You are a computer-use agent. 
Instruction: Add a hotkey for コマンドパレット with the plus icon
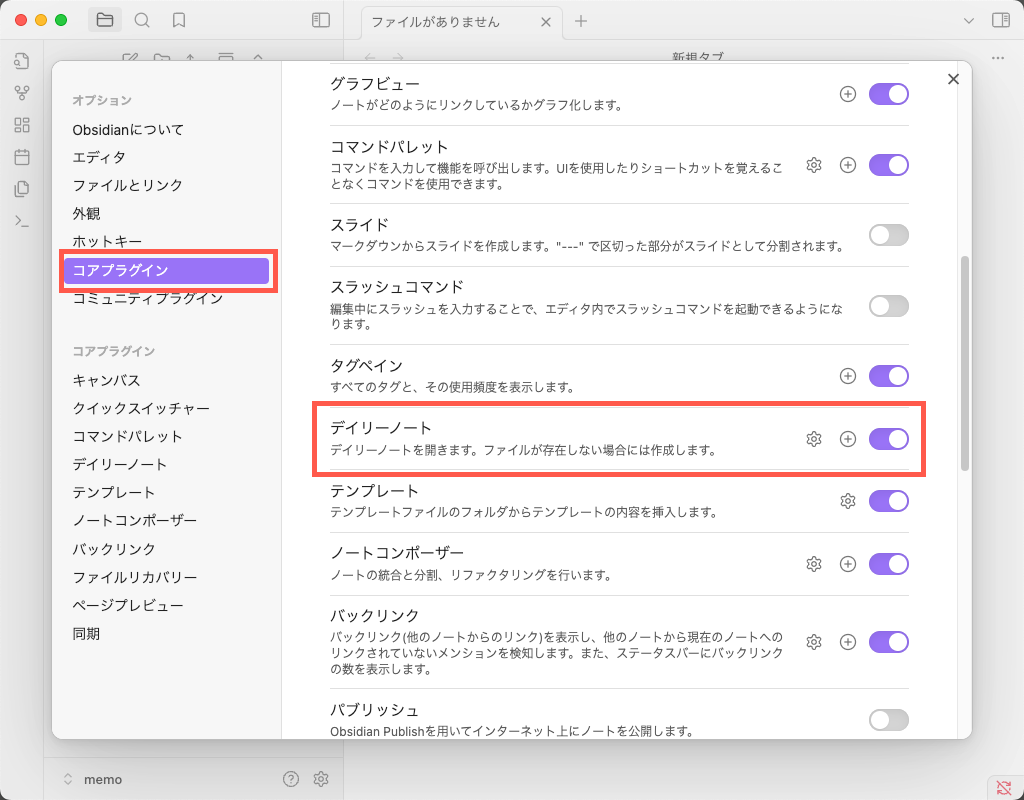(x=848, y=165)
